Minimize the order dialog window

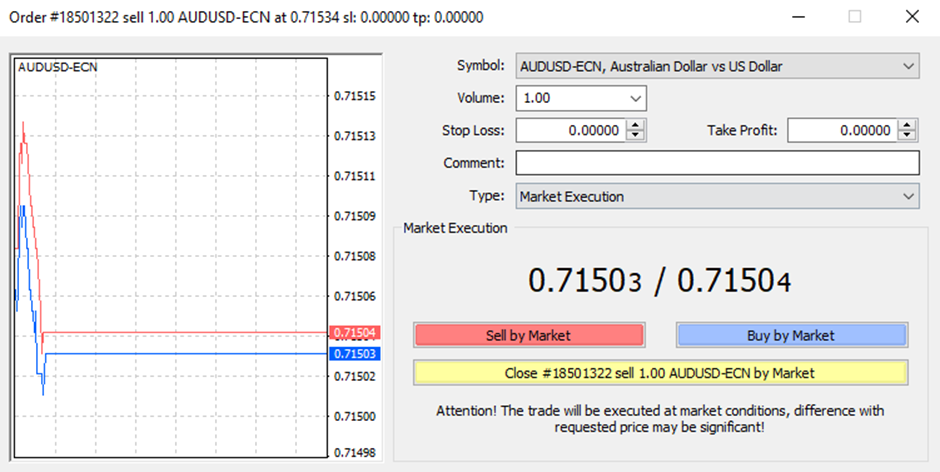click(x=798, y=16)
